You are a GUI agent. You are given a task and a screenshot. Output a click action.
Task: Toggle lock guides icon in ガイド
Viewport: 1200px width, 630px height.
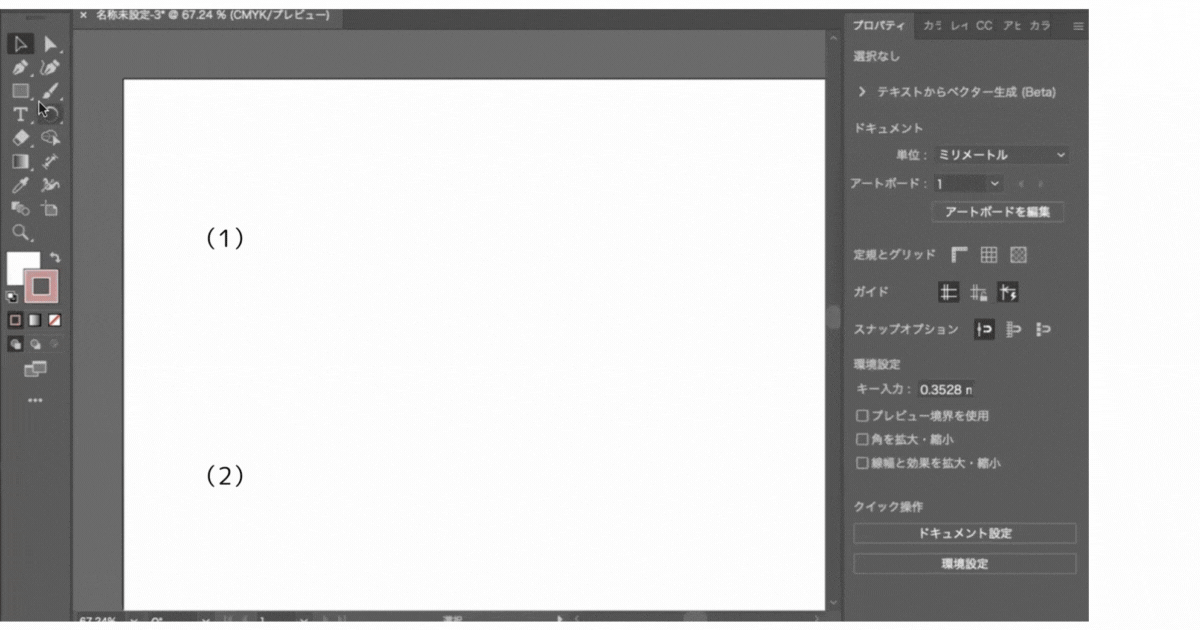(979, 292)
